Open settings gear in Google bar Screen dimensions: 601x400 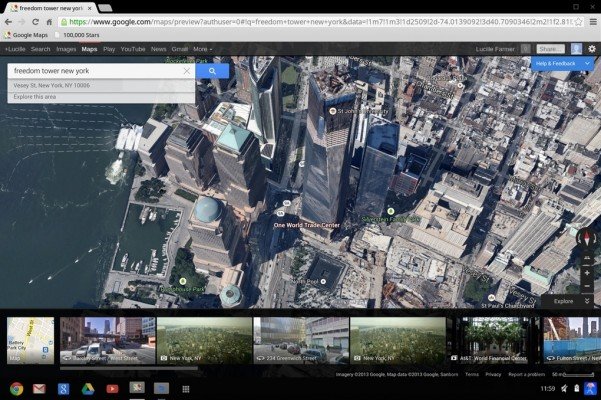(x=592, y=49)
